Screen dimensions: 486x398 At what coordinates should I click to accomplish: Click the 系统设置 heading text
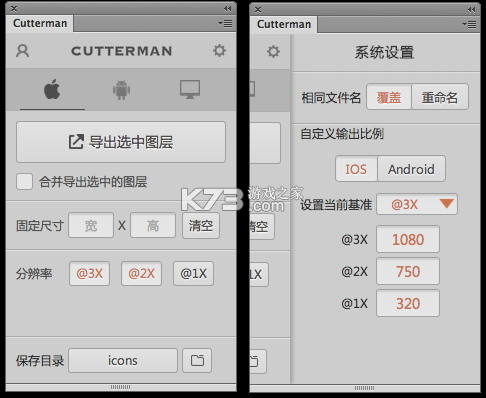(x=384, y=52)
